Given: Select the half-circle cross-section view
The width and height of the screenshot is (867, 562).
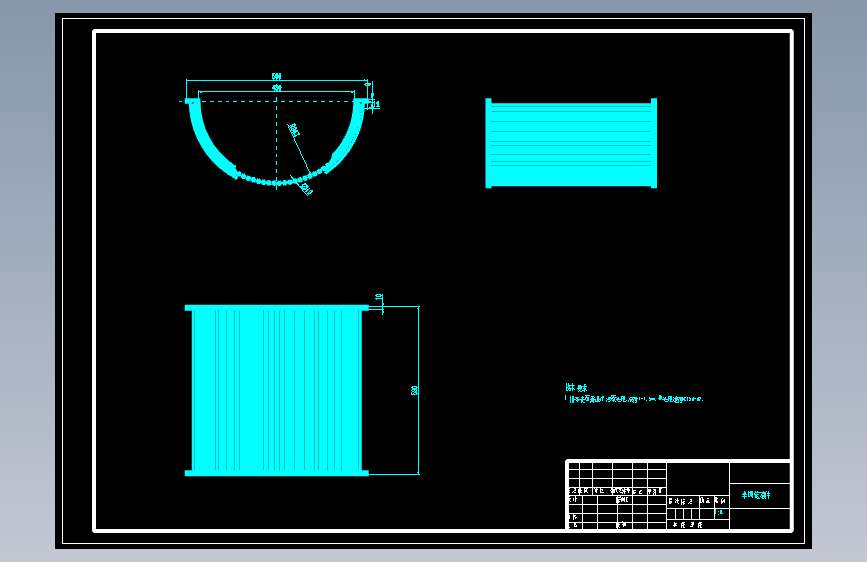Looking at the screenshot, I should (276, 142).
